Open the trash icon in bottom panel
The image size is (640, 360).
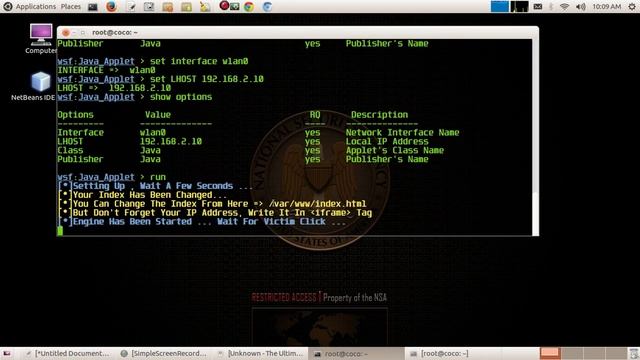click(633, 353)
